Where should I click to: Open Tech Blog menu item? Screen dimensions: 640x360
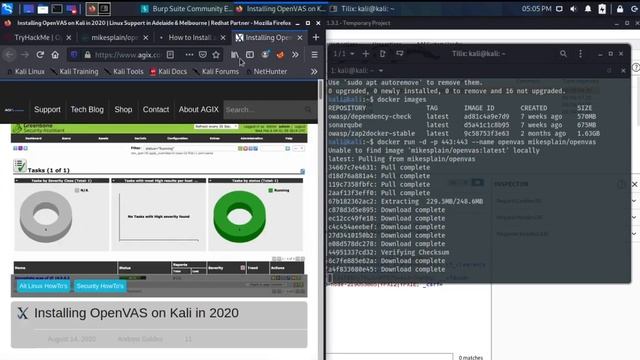[x=87, y=109]
